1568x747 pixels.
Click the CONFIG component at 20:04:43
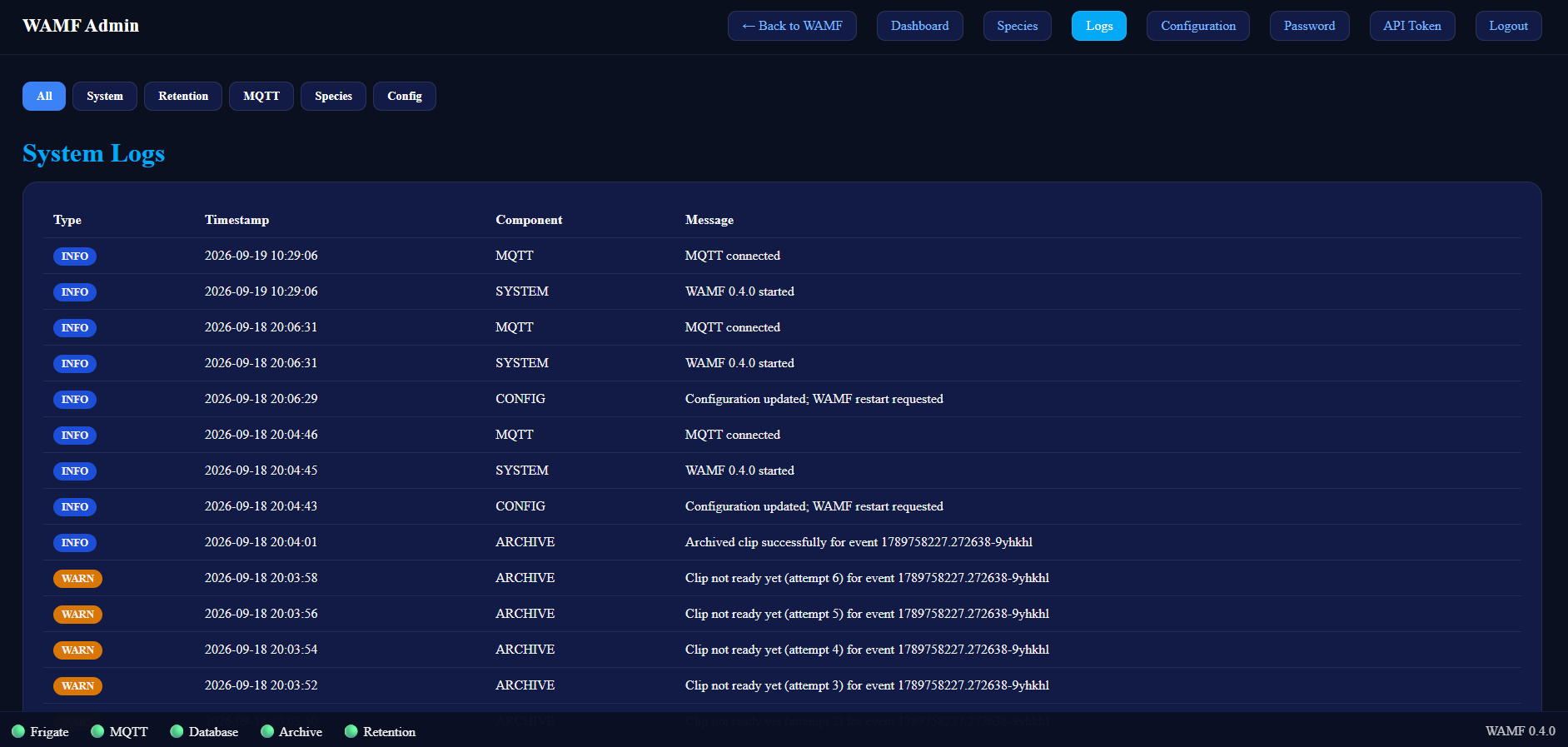520,506
